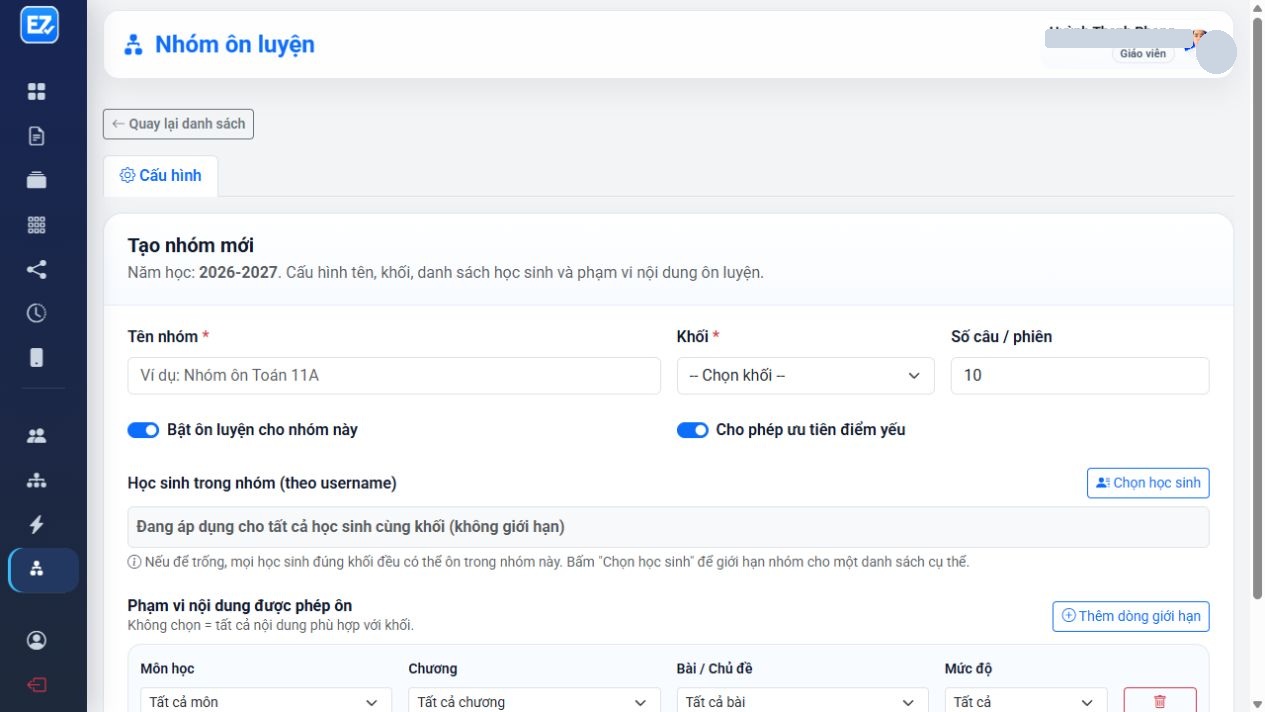Open the user profile icon in sidebar

(x=37, y=640)
